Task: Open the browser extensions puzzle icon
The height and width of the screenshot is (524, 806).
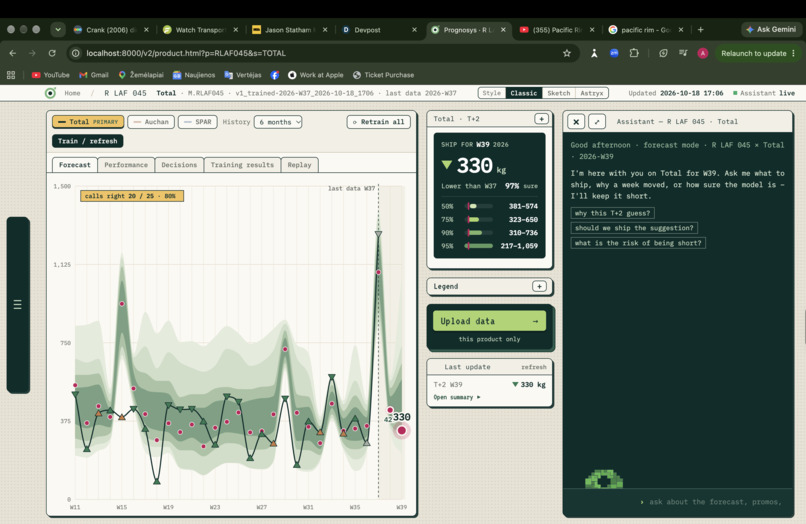Action: [634, 53]
